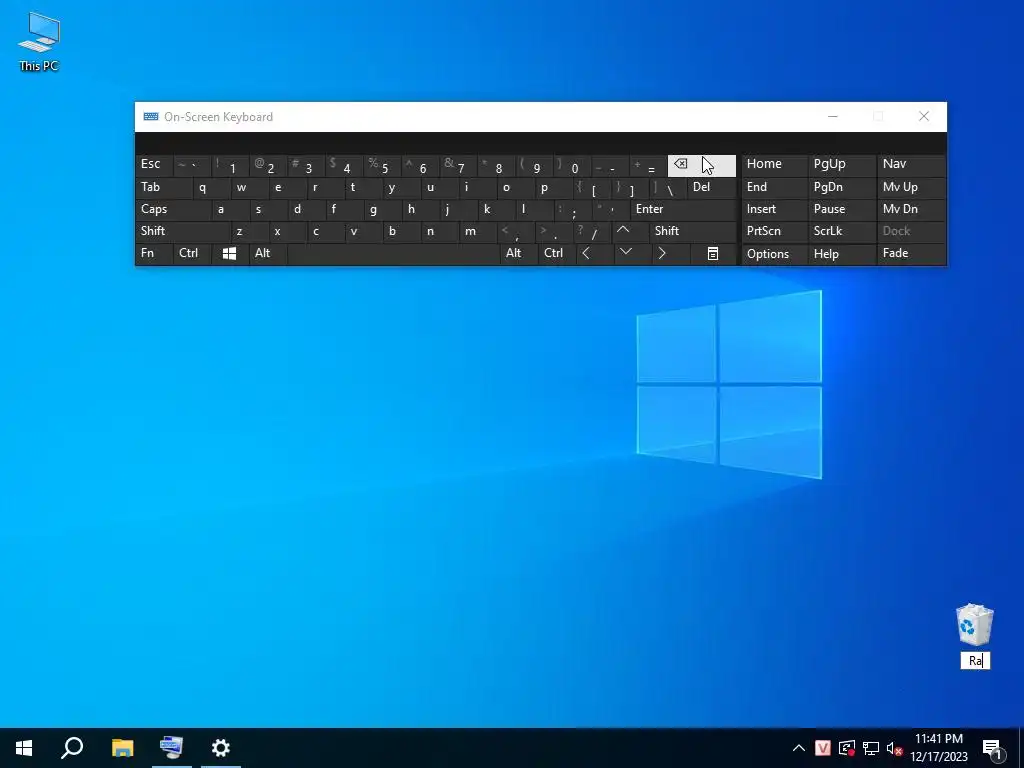Viewport: 1024px width, 768px height.
Task: Click the Mv Dn key
Action: [x=911, y=210]
